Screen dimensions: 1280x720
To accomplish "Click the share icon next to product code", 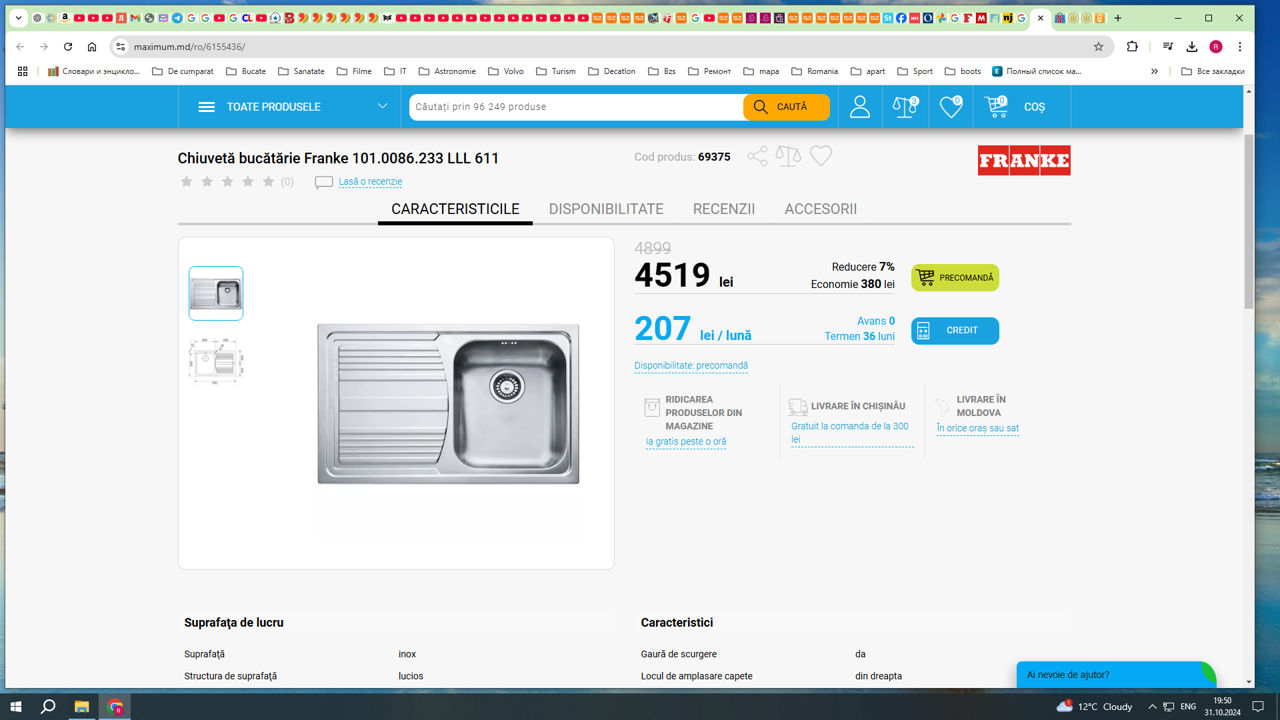I will point(758,156).
